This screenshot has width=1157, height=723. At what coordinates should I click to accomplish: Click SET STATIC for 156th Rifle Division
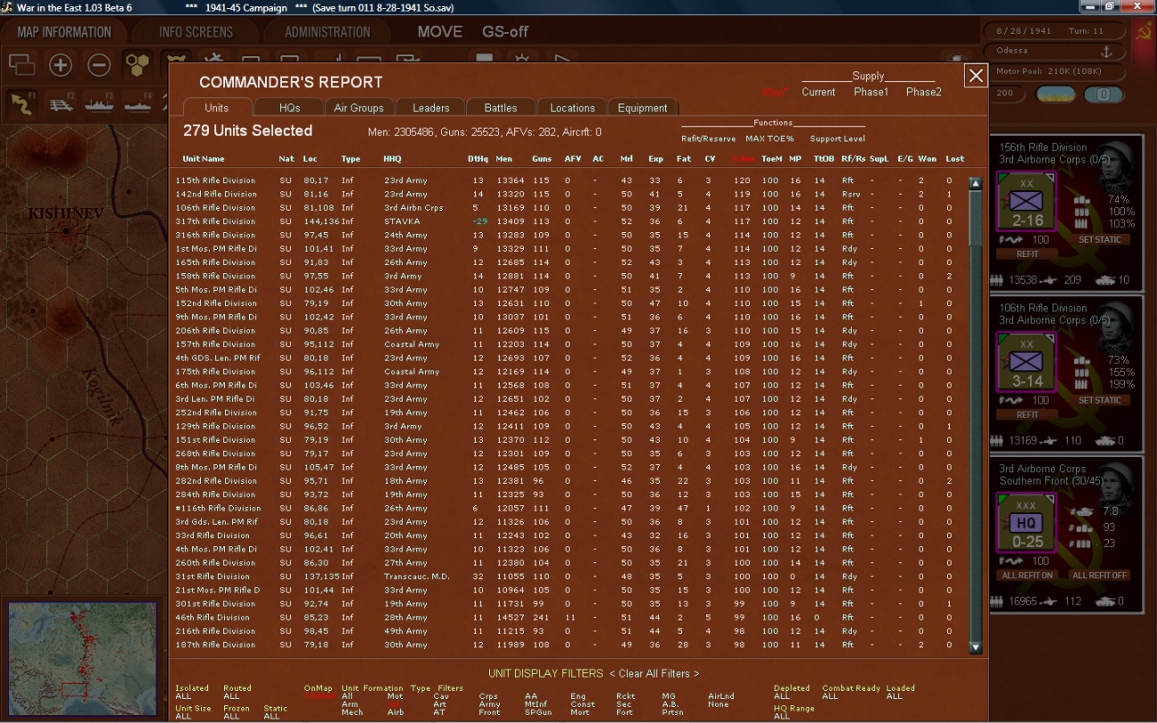(x=1099, y=240)
